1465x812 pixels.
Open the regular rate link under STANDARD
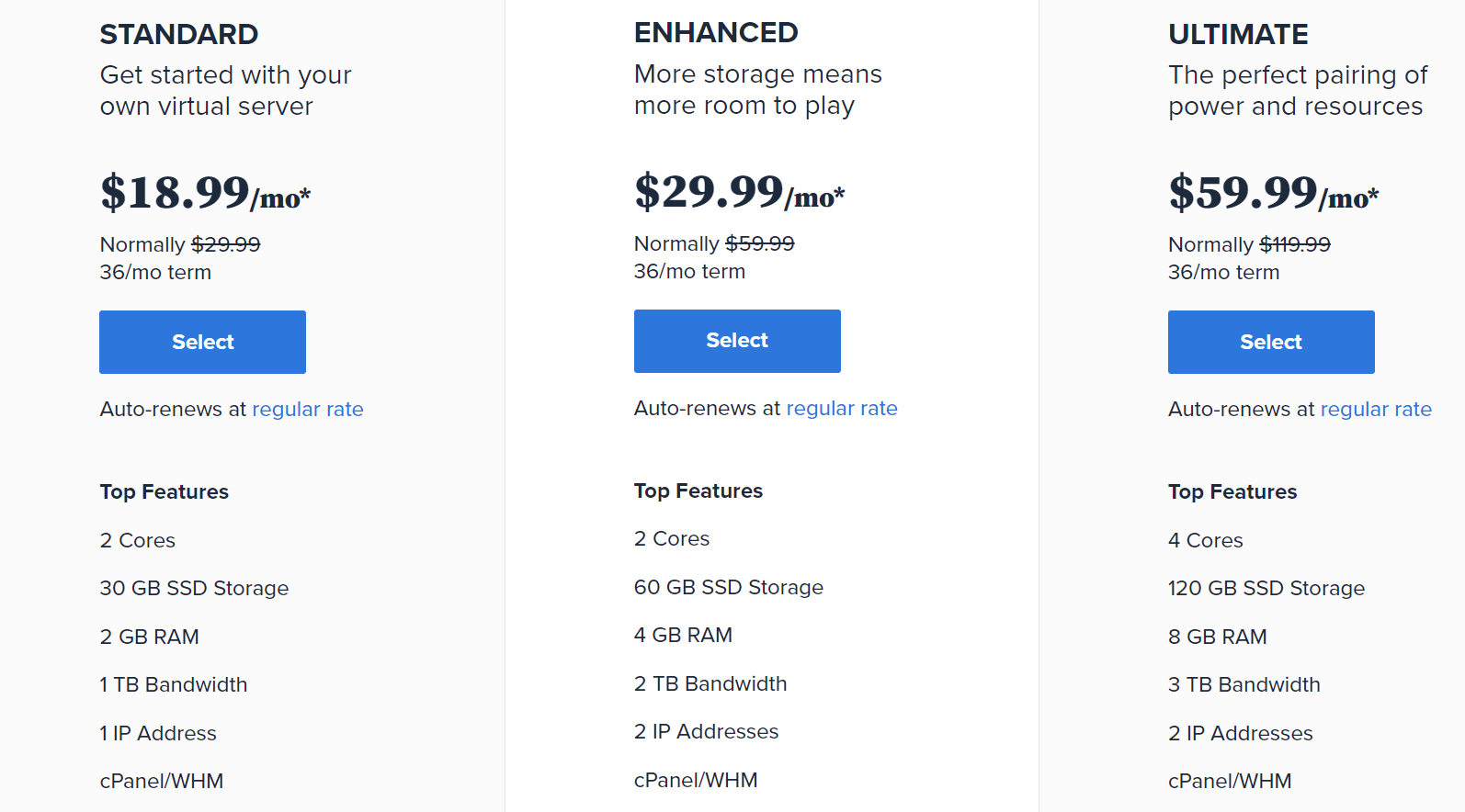click(x=308, y=409)
